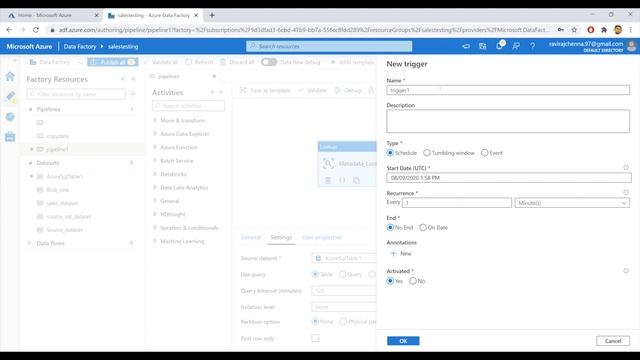The image size is (640, 360).
Task: Expand the Data flows tree section
Action: tap(30, 243)
